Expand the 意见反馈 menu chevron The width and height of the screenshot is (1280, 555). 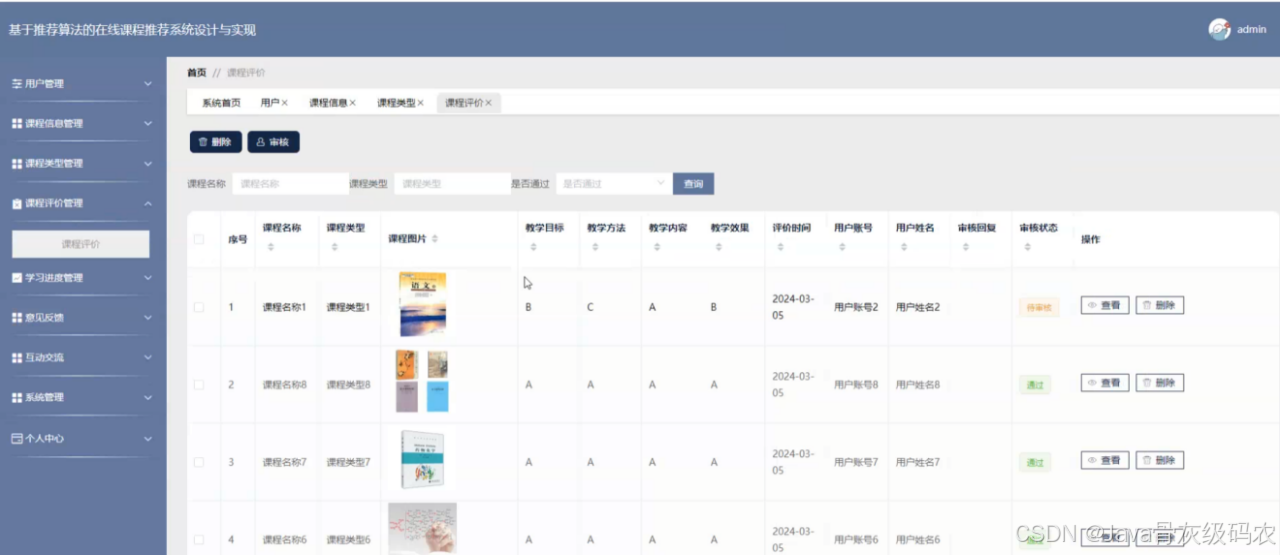coord(148,317)
